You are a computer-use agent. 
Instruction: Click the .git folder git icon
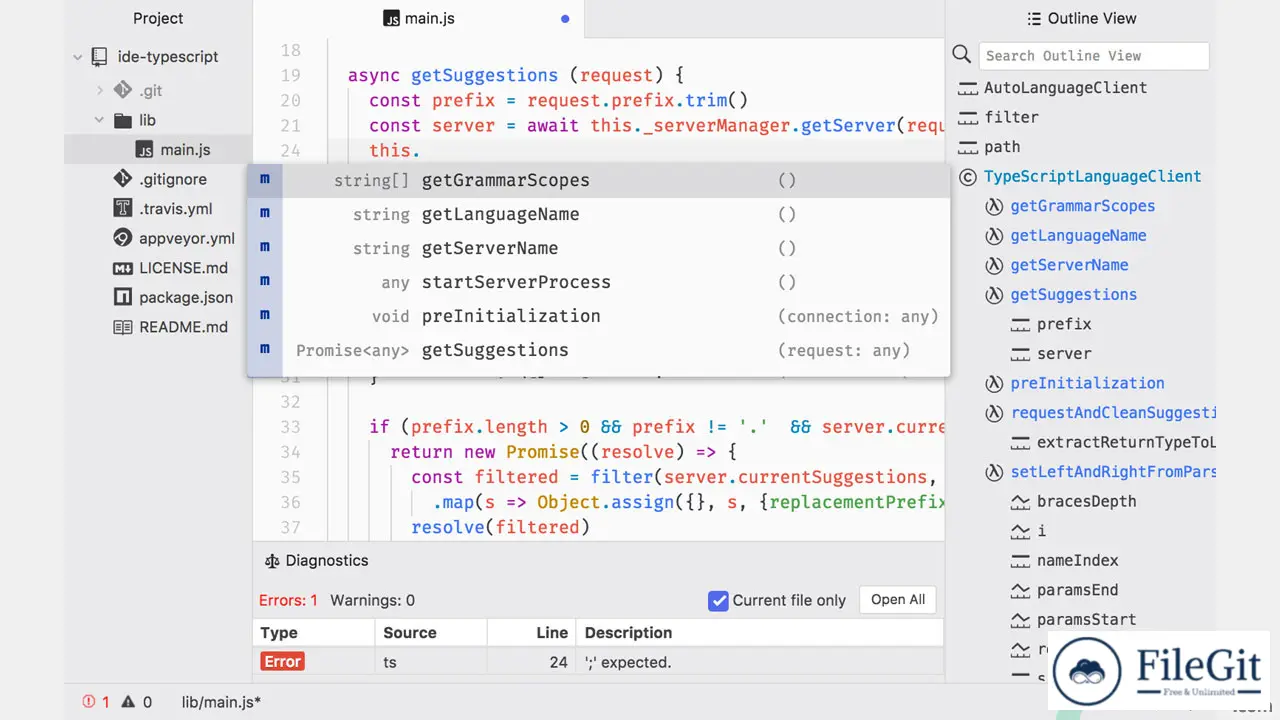[x=122, y=90]
